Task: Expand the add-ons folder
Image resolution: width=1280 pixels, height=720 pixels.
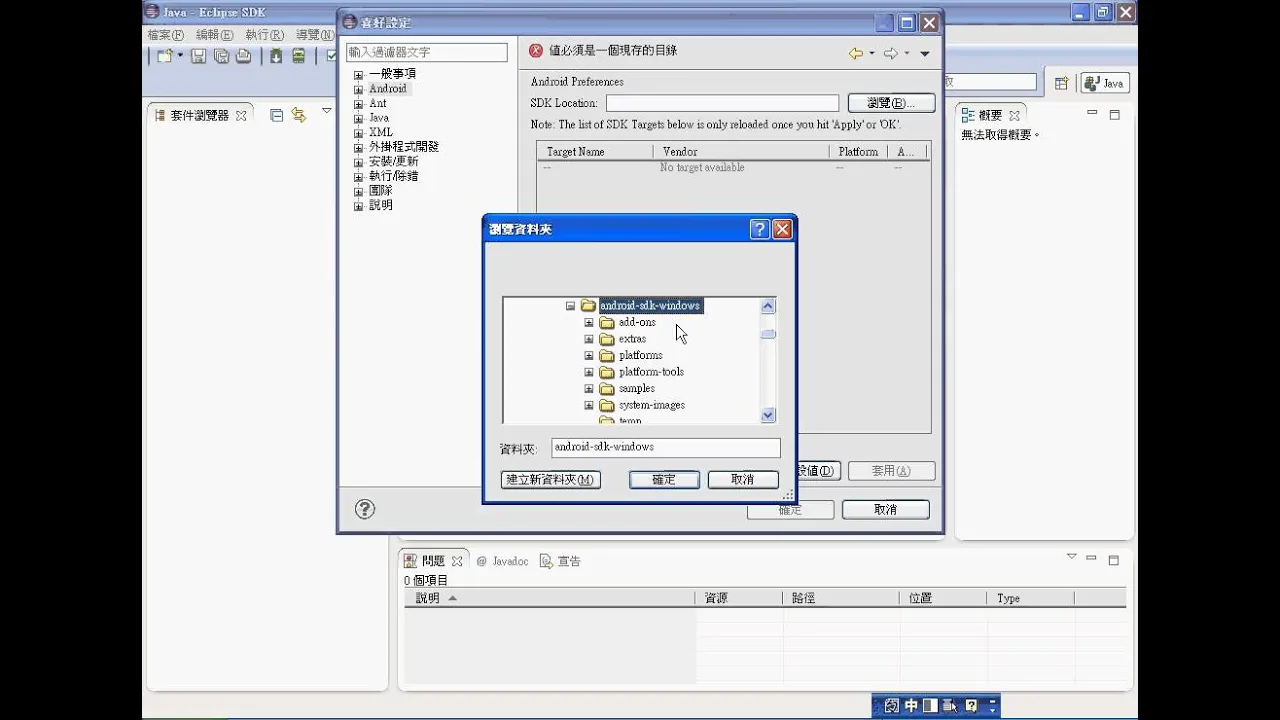Action: [589, 323]
